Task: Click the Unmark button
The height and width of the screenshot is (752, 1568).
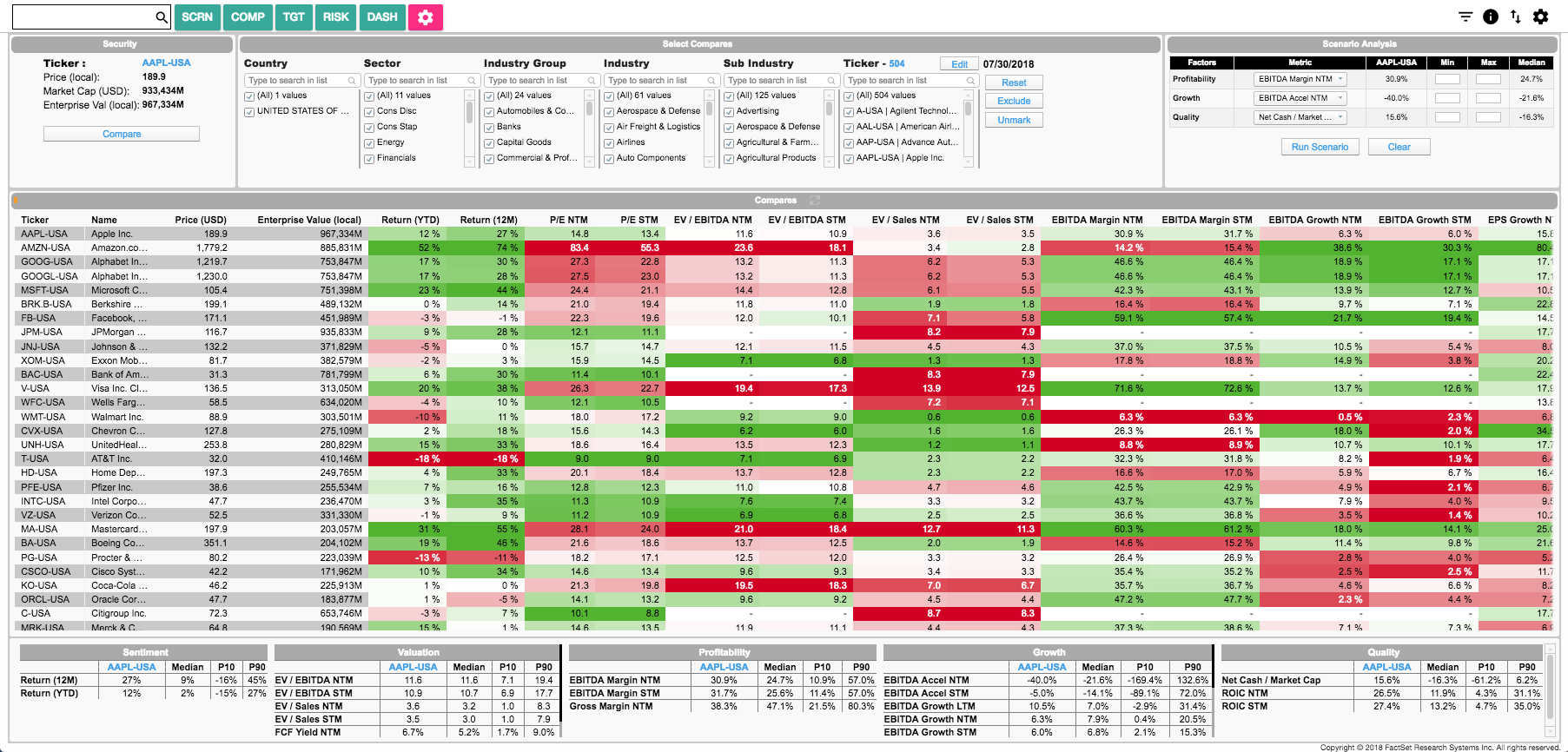Action: (x=1014, y=120)
